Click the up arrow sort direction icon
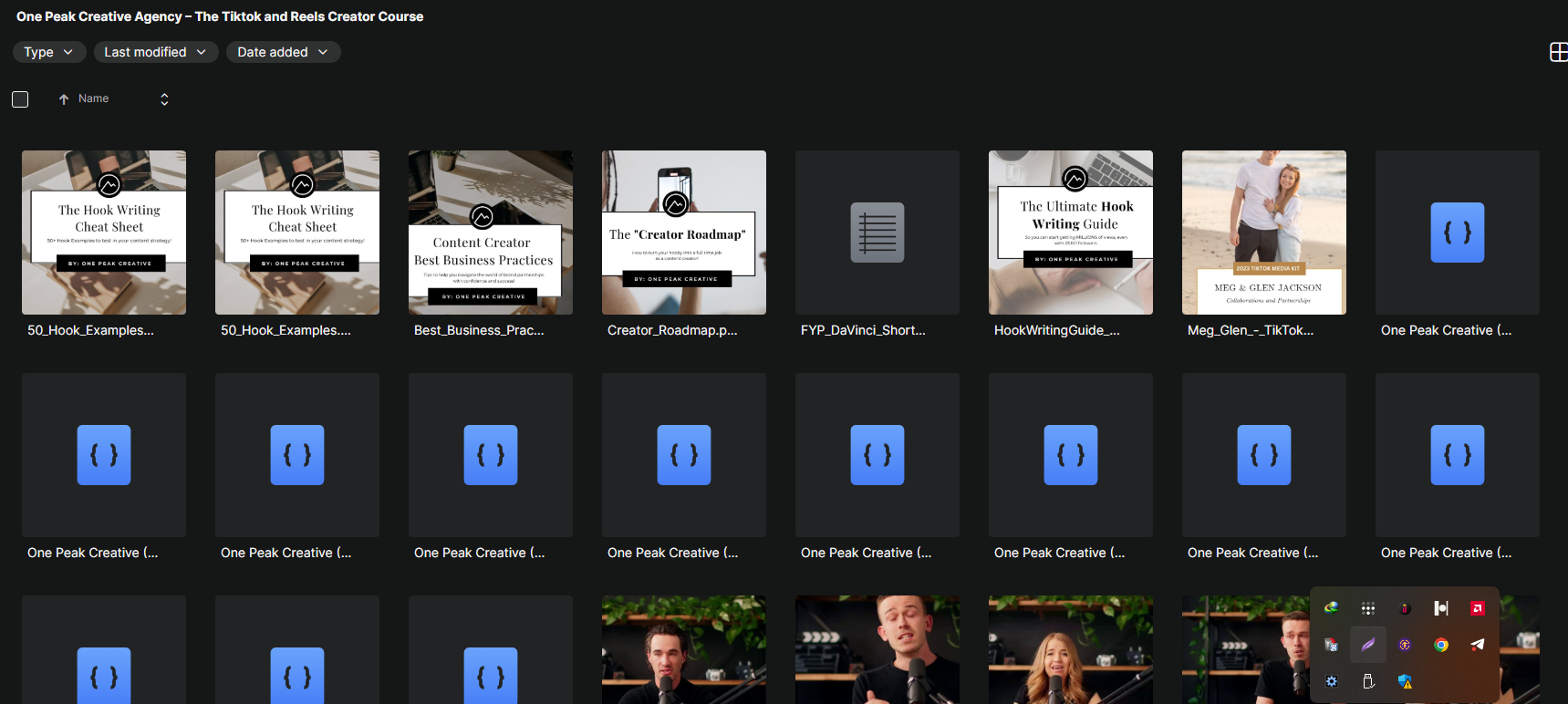 tap(64, 99)
